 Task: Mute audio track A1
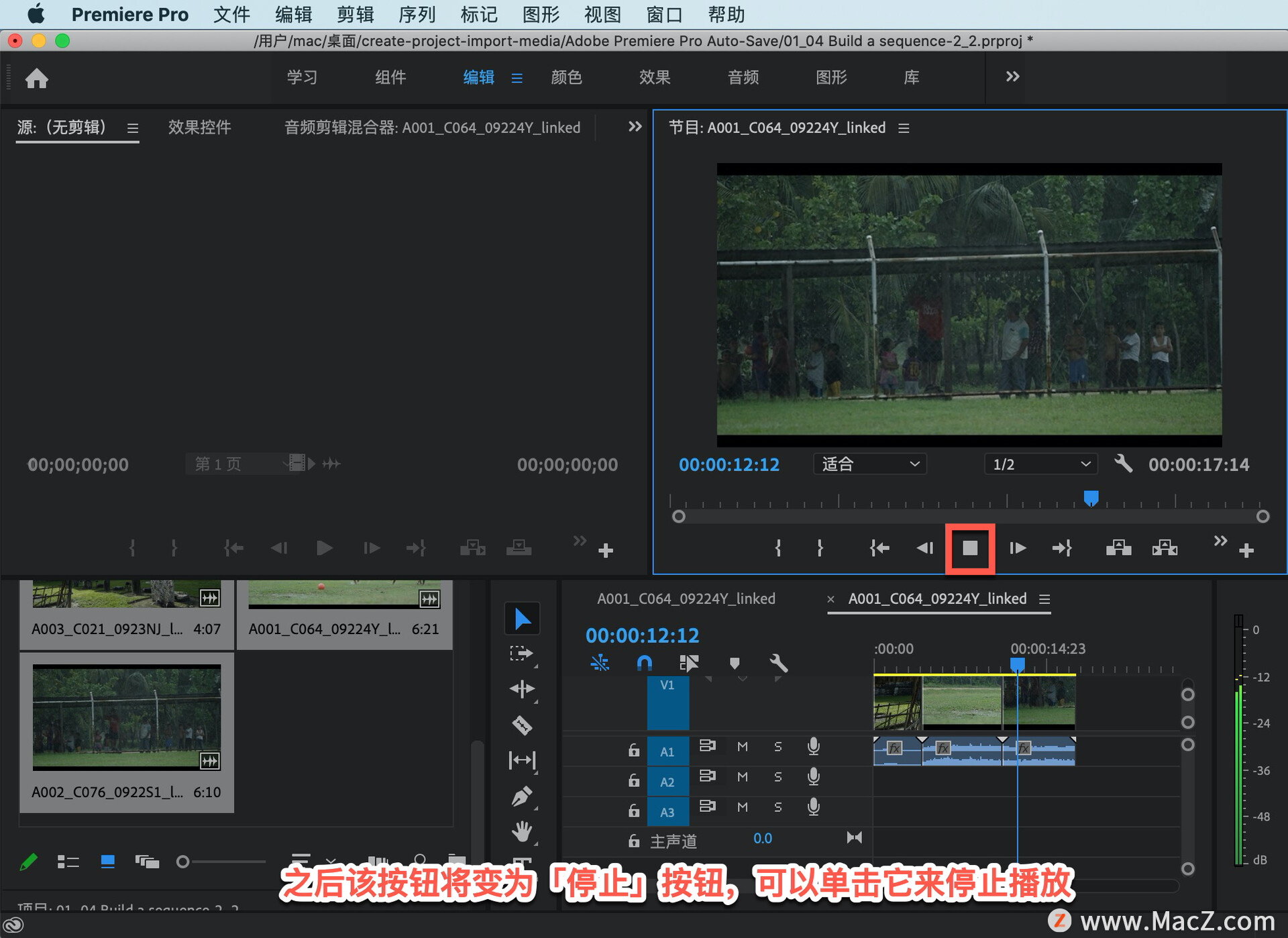tap(742, 746)
